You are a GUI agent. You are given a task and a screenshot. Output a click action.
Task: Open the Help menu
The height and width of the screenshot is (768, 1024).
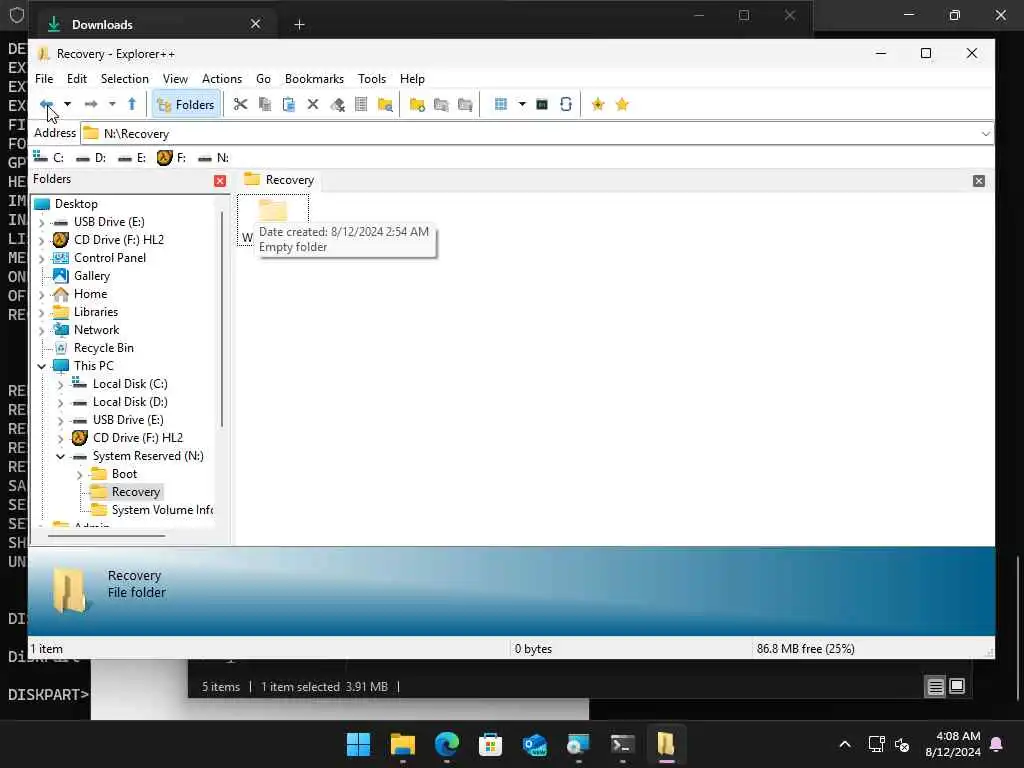coord(412,78)
